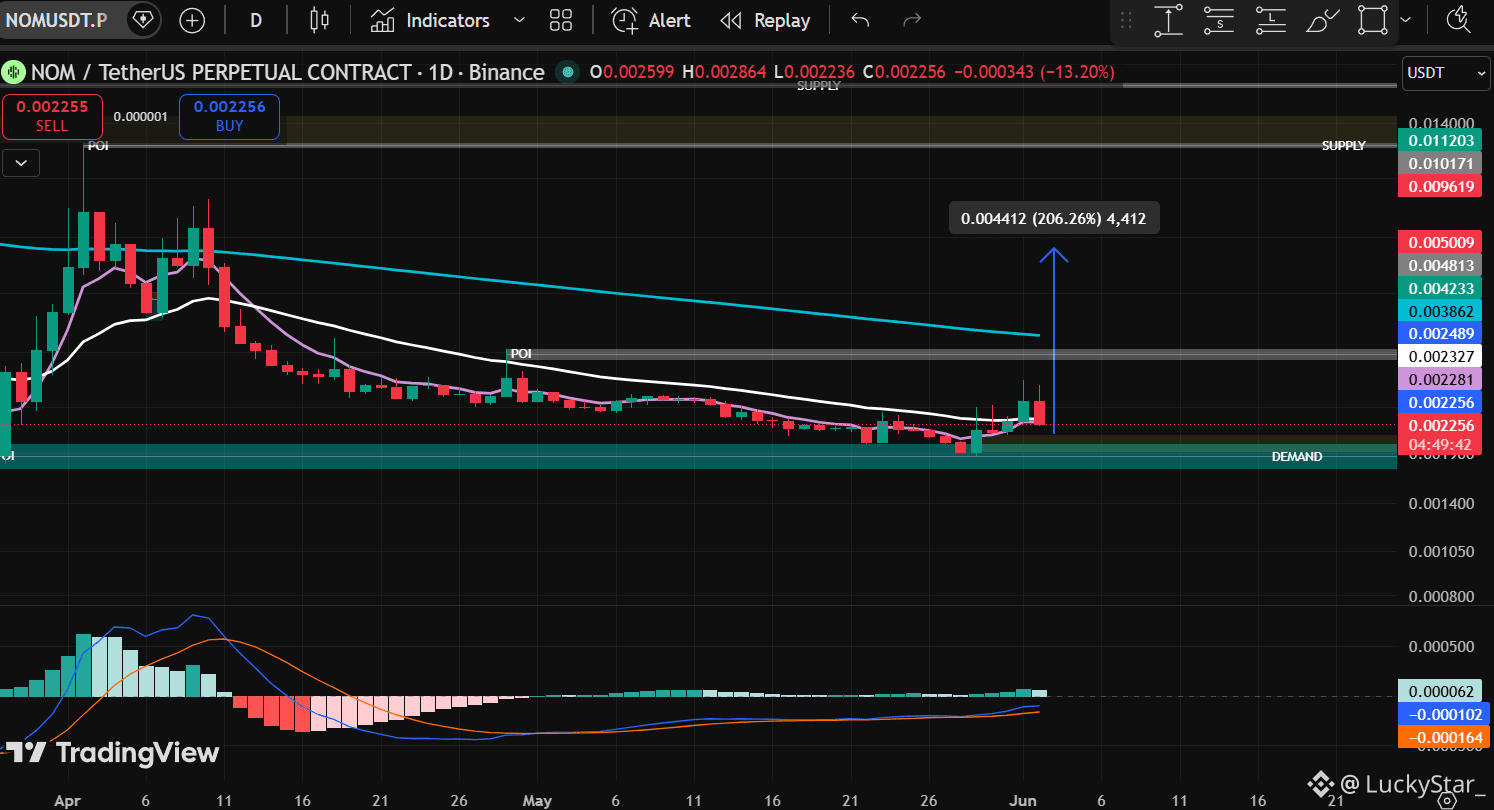Change the D timeframe interval
Viewport: 1494px width, 810px height.
tap(256, 20)
